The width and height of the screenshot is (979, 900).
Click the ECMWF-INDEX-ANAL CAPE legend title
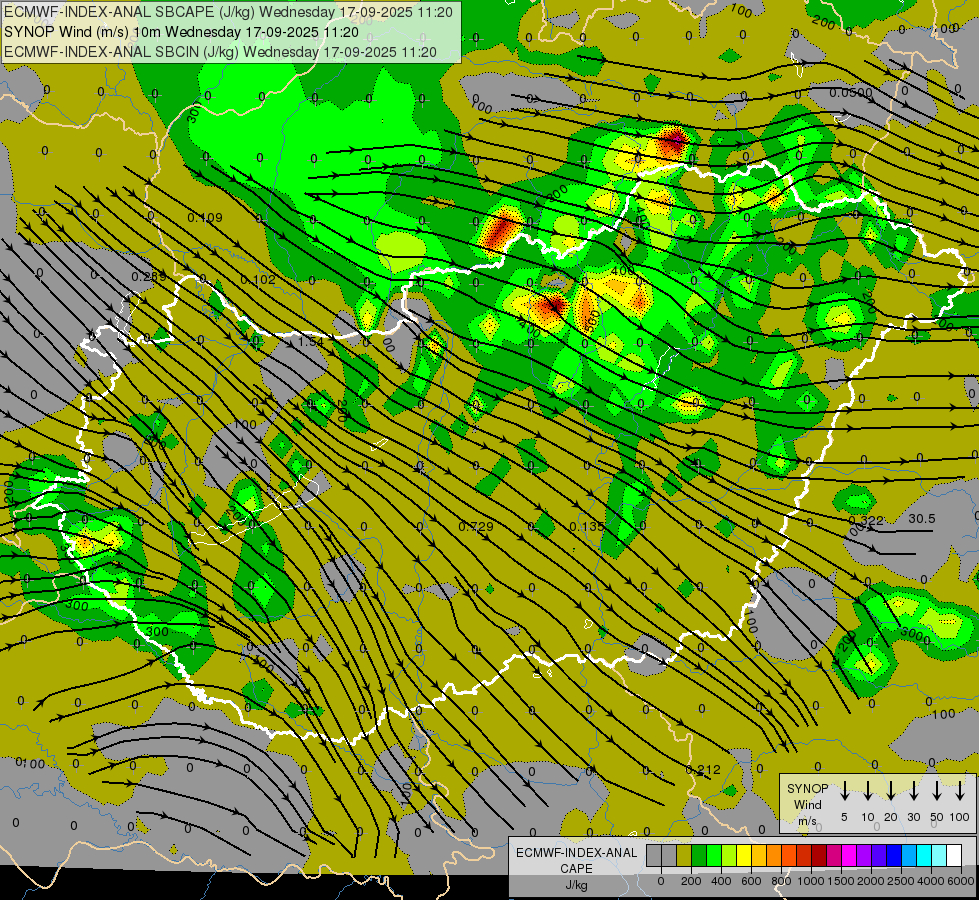click(576, 860)
